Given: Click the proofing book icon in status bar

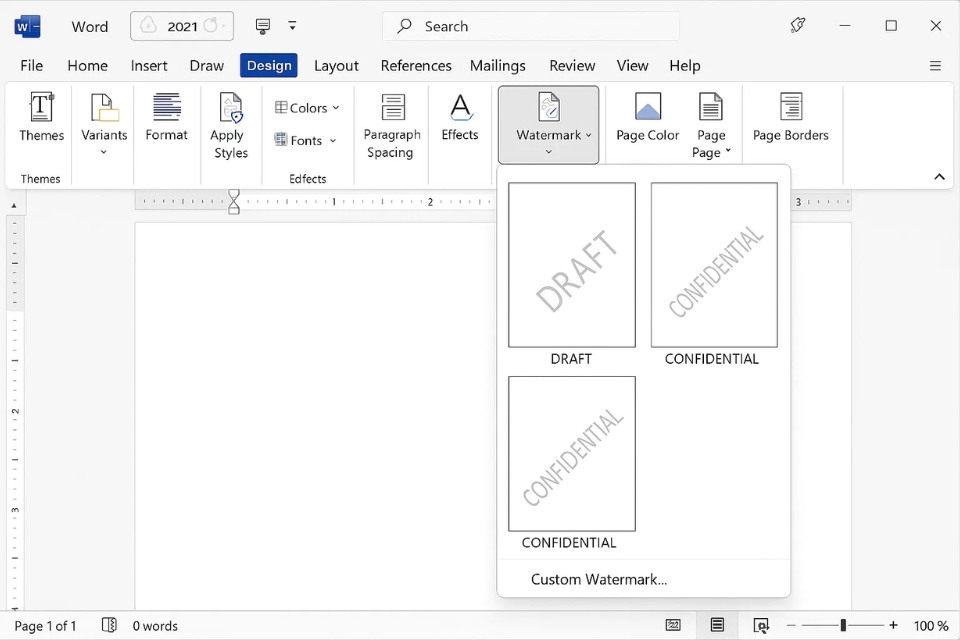Looking at the screenshot, I should [x=111, y=625].
